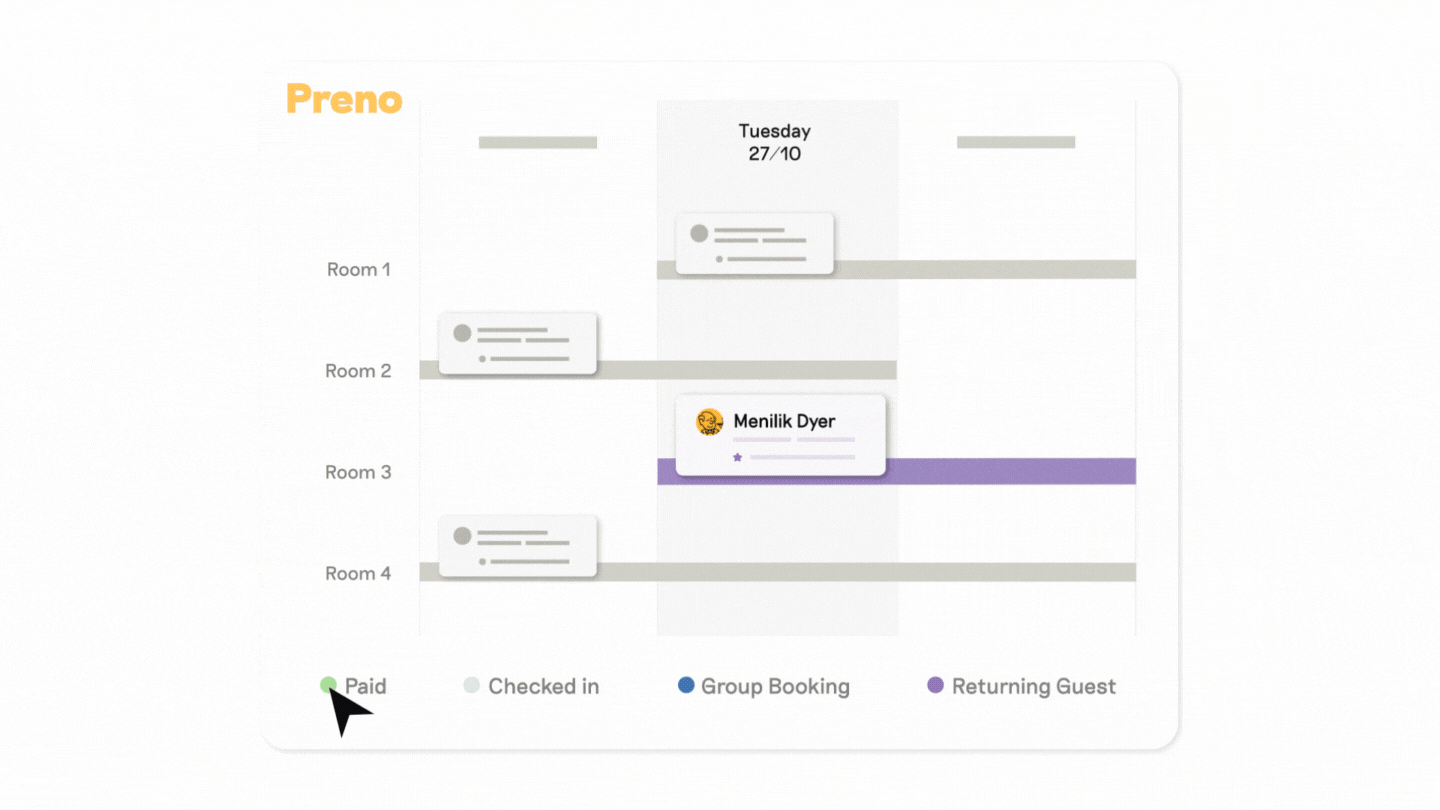Click the grey Checked in legend dot
1440x810 pixels.
tap(472, 686)
